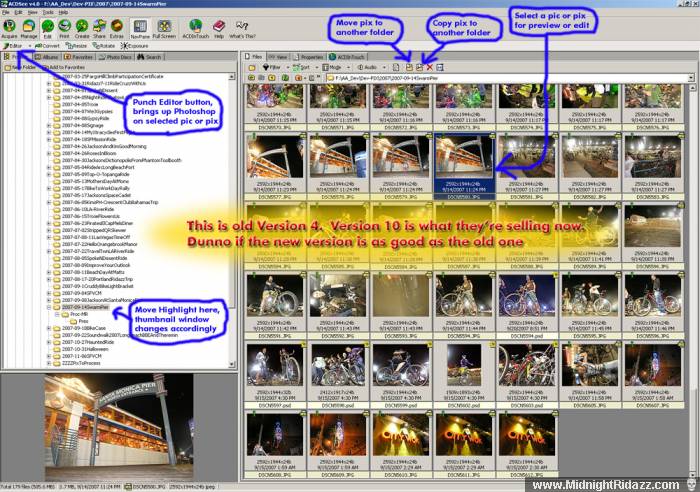The height and width of the screenshot is (492, 700).
Task: Click the red X delete icon
Action: coord(429,67)
